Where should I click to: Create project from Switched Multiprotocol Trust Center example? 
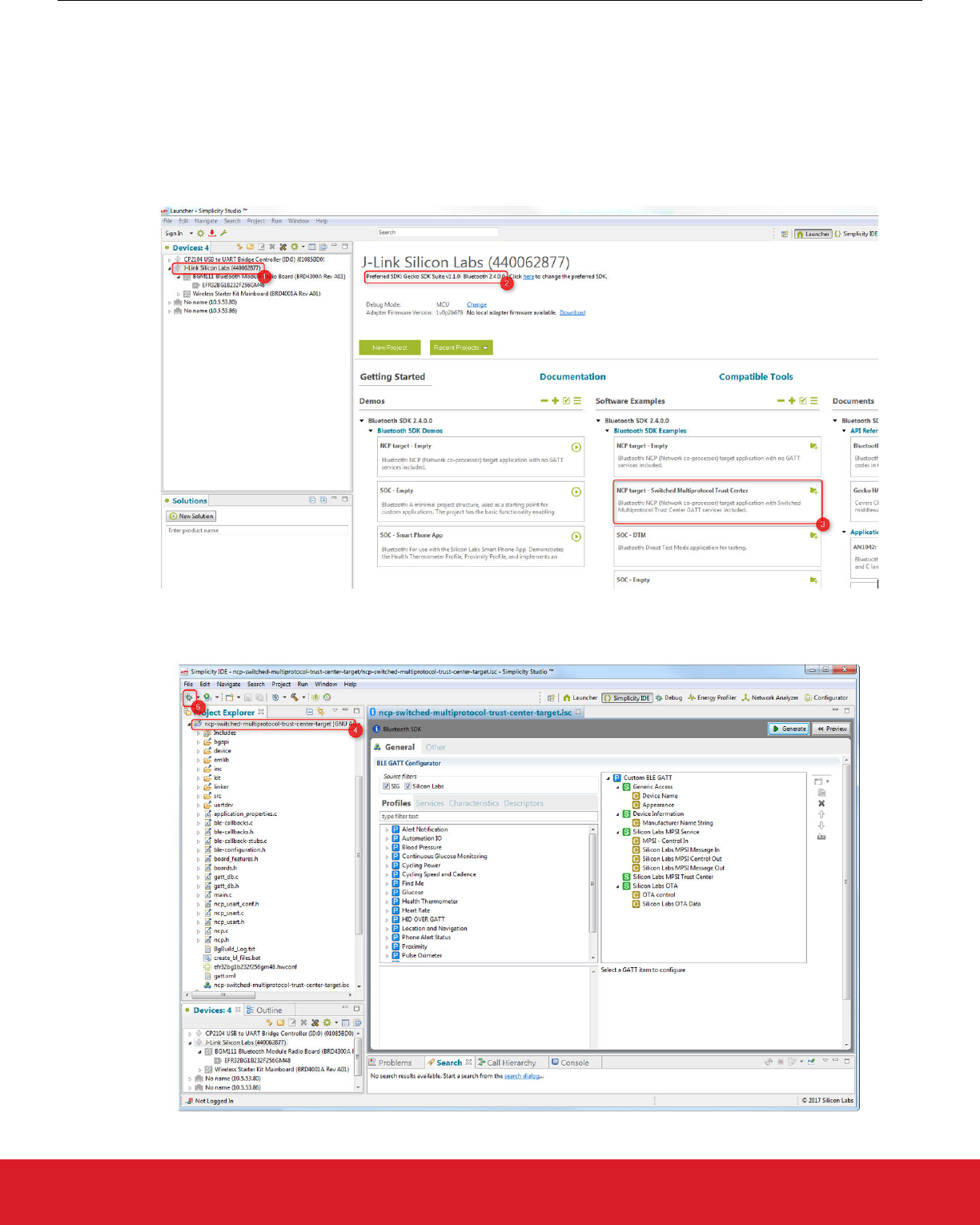813,491
